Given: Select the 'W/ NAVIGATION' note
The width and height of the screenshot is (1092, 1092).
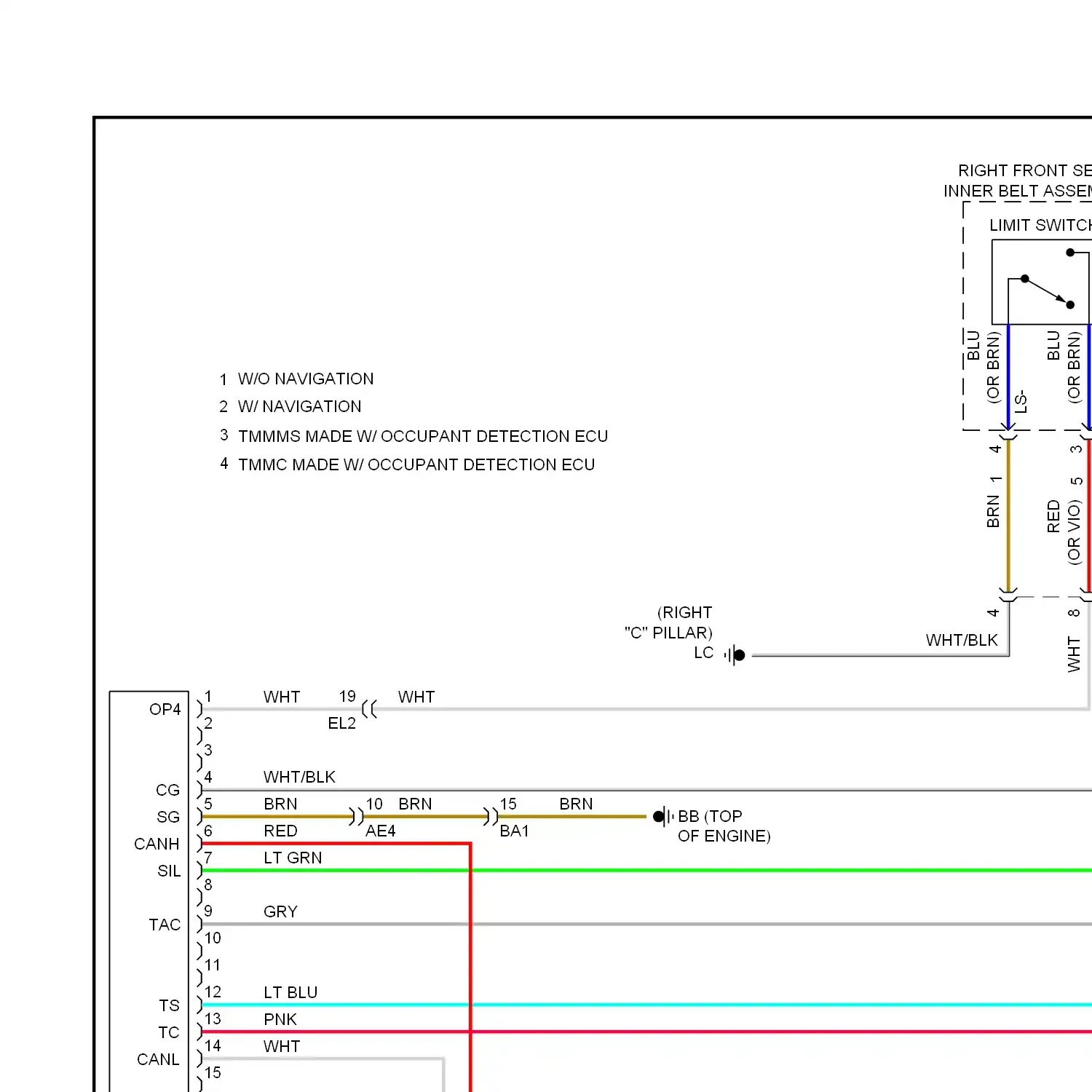Looking at the screenshot, I should point(299,407).
